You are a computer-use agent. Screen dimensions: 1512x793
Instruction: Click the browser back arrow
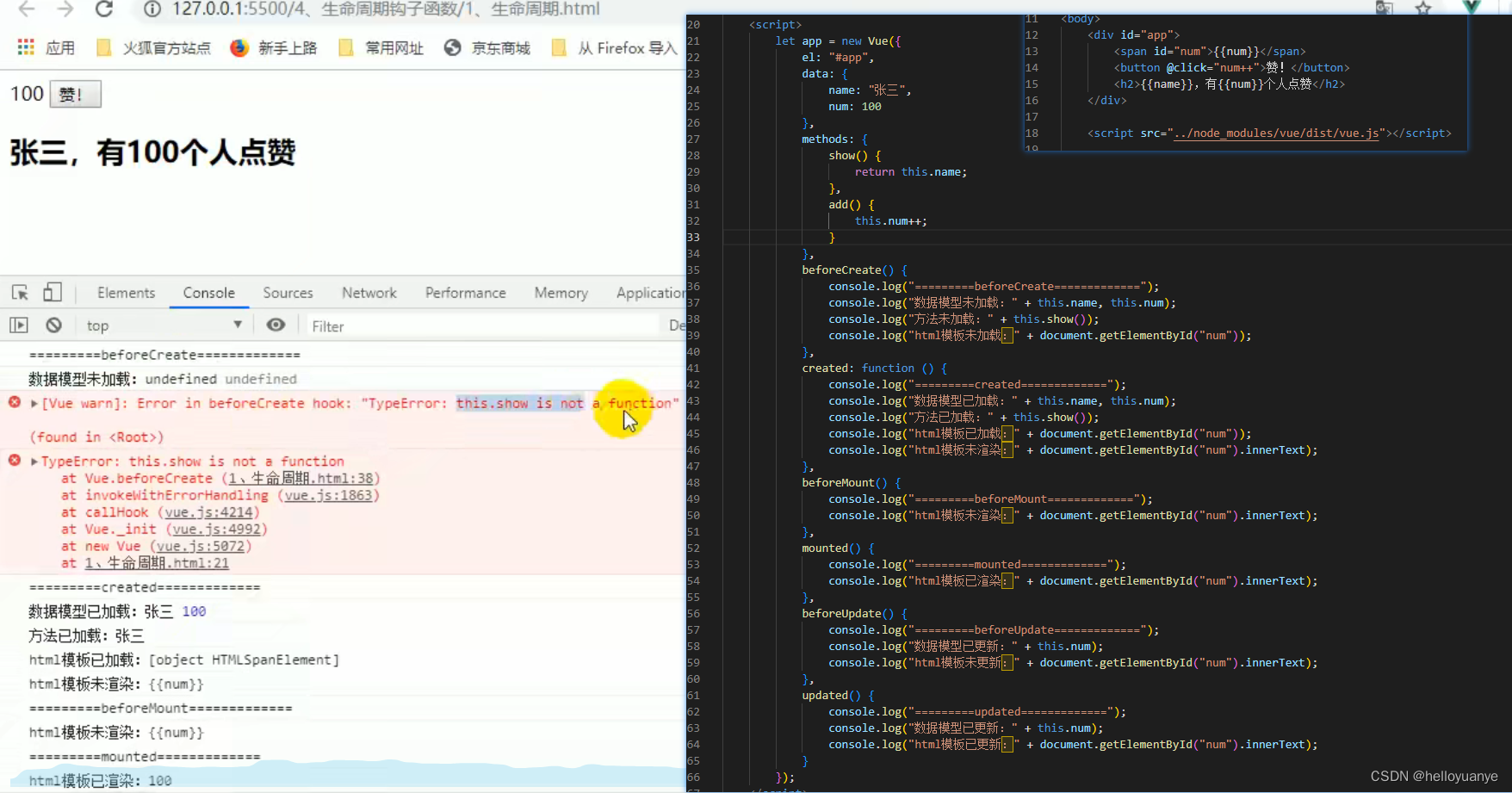pos(27,9)
